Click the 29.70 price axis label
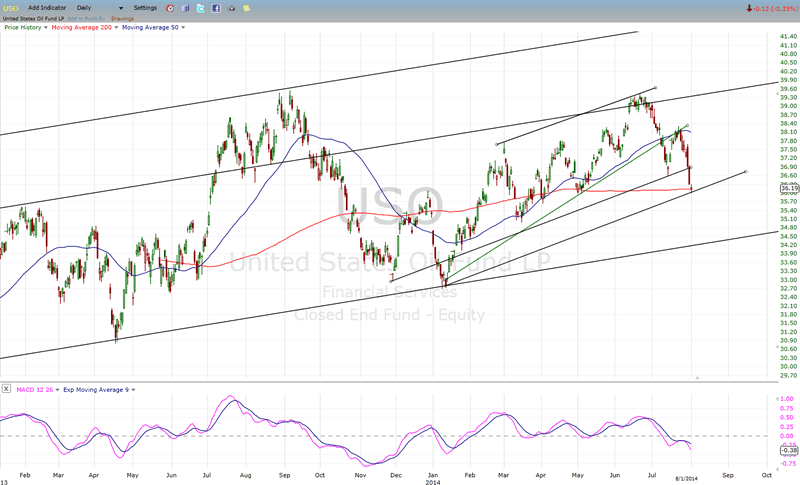 pos(788,375)
